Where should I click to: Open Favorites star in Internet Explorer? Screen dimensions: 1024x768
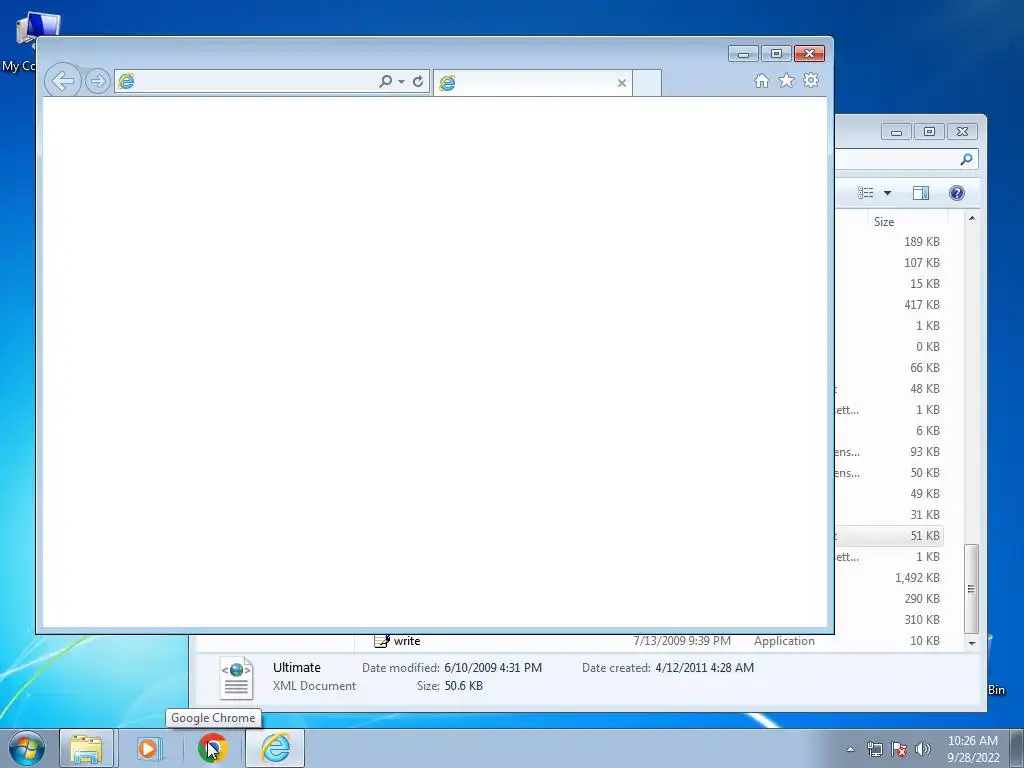(x=786, y=80)
